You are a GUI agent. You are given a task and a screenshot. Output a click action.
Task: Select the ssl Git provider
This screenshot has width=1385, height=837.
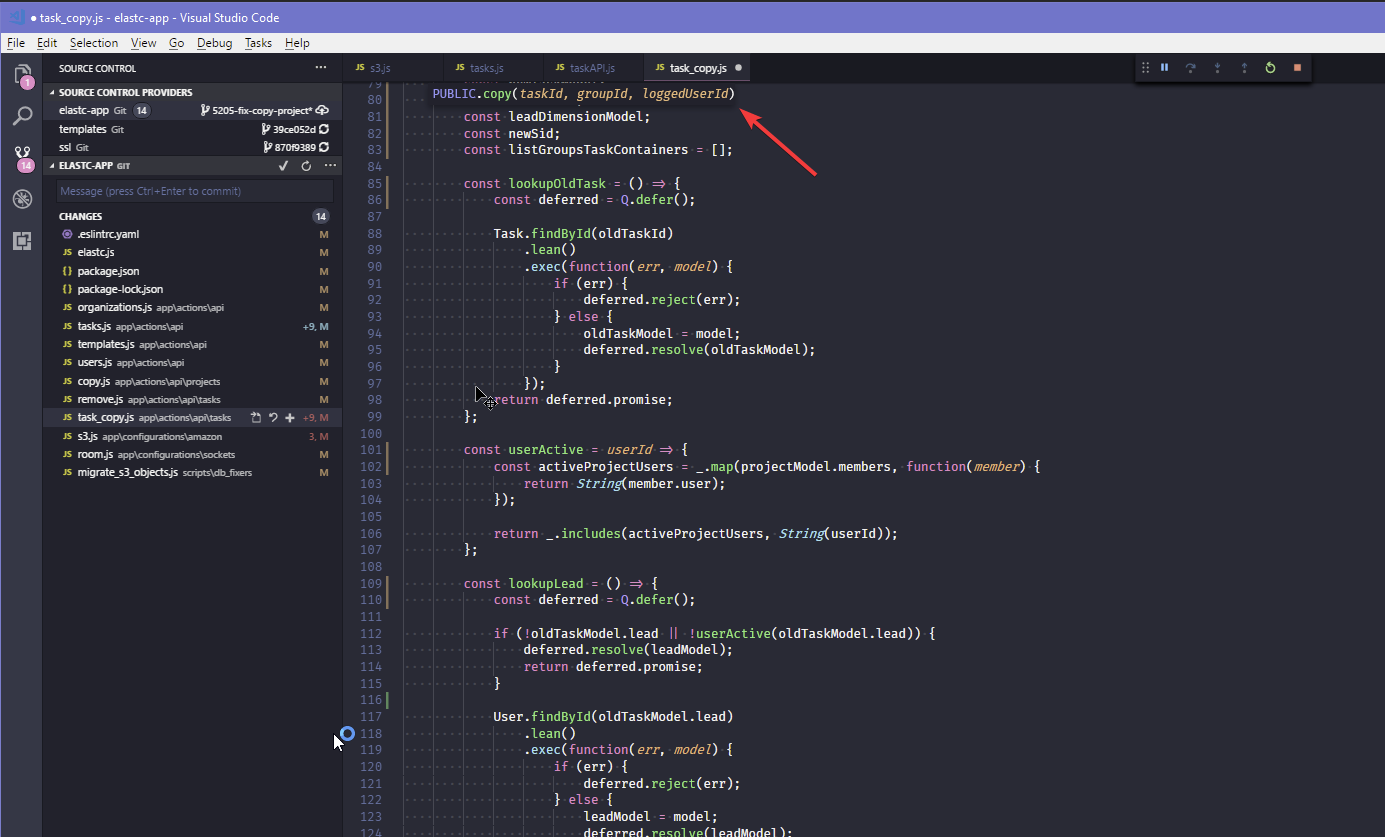point(192,147)
